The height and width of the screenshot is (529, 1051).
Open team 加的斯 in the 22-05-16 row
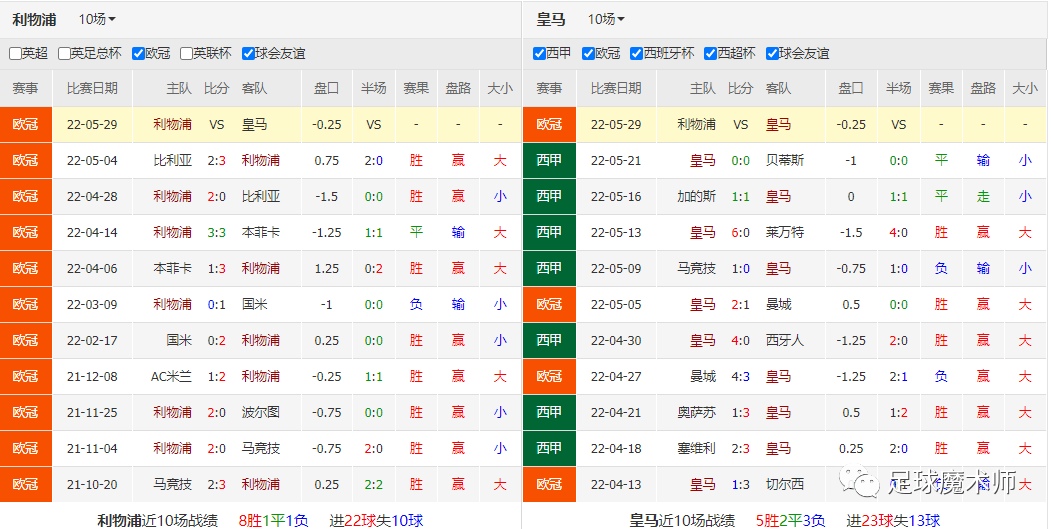coord(696,196)
